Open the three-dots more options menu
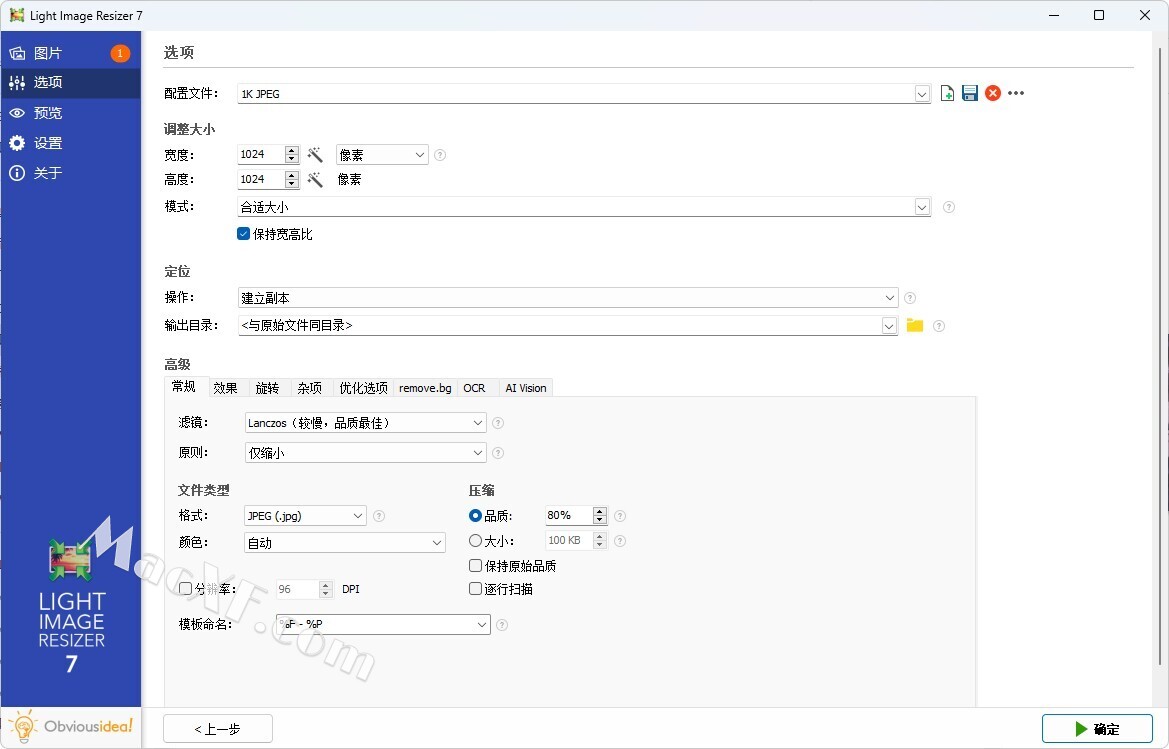 tap(1016, 93)
